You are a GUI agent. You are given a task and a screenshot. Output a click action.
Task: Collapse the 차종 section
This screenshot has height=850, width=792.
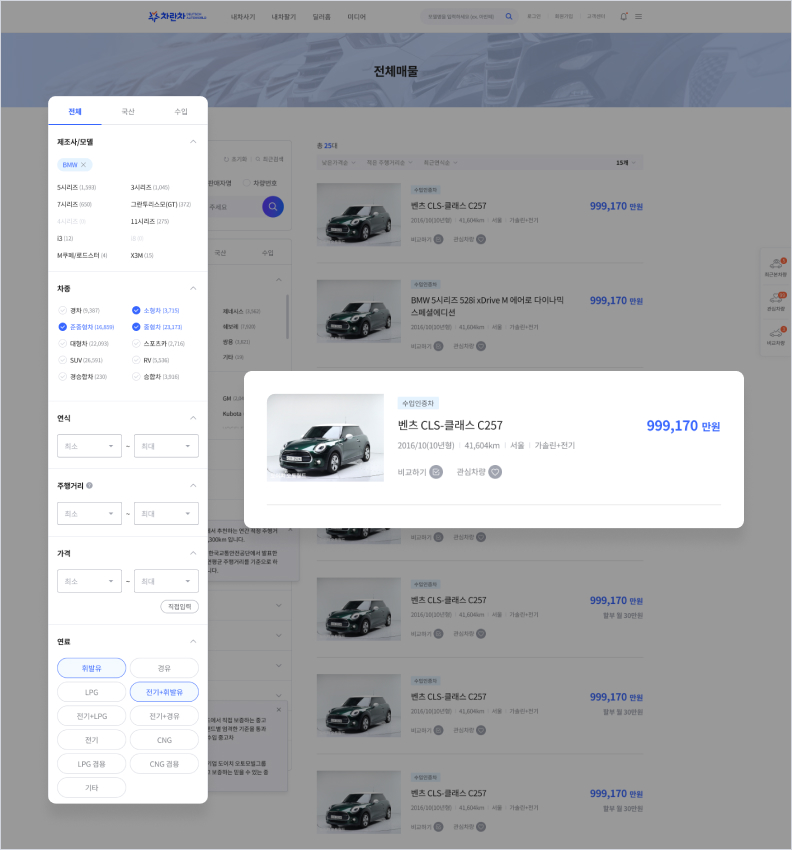pyautogui.click(x=193, y=288)
